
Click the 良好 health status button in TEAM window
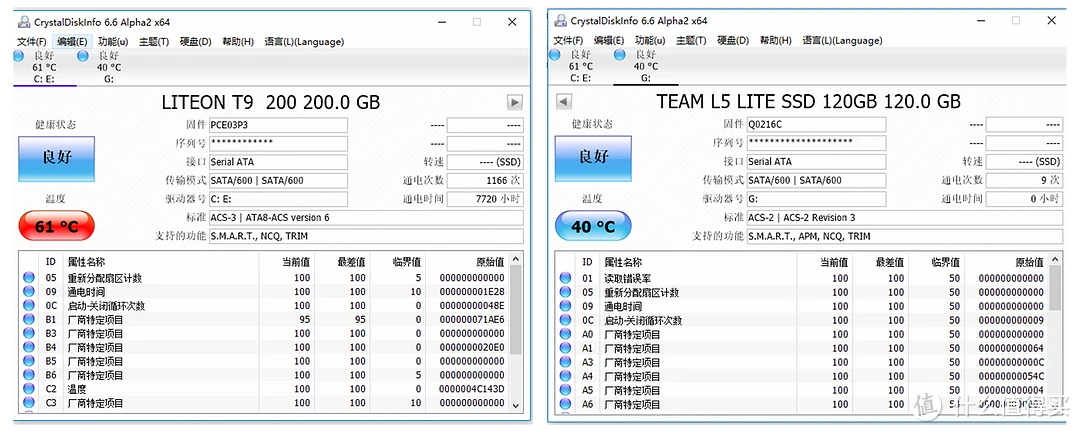pyautogui.click(x=593, y=159)
